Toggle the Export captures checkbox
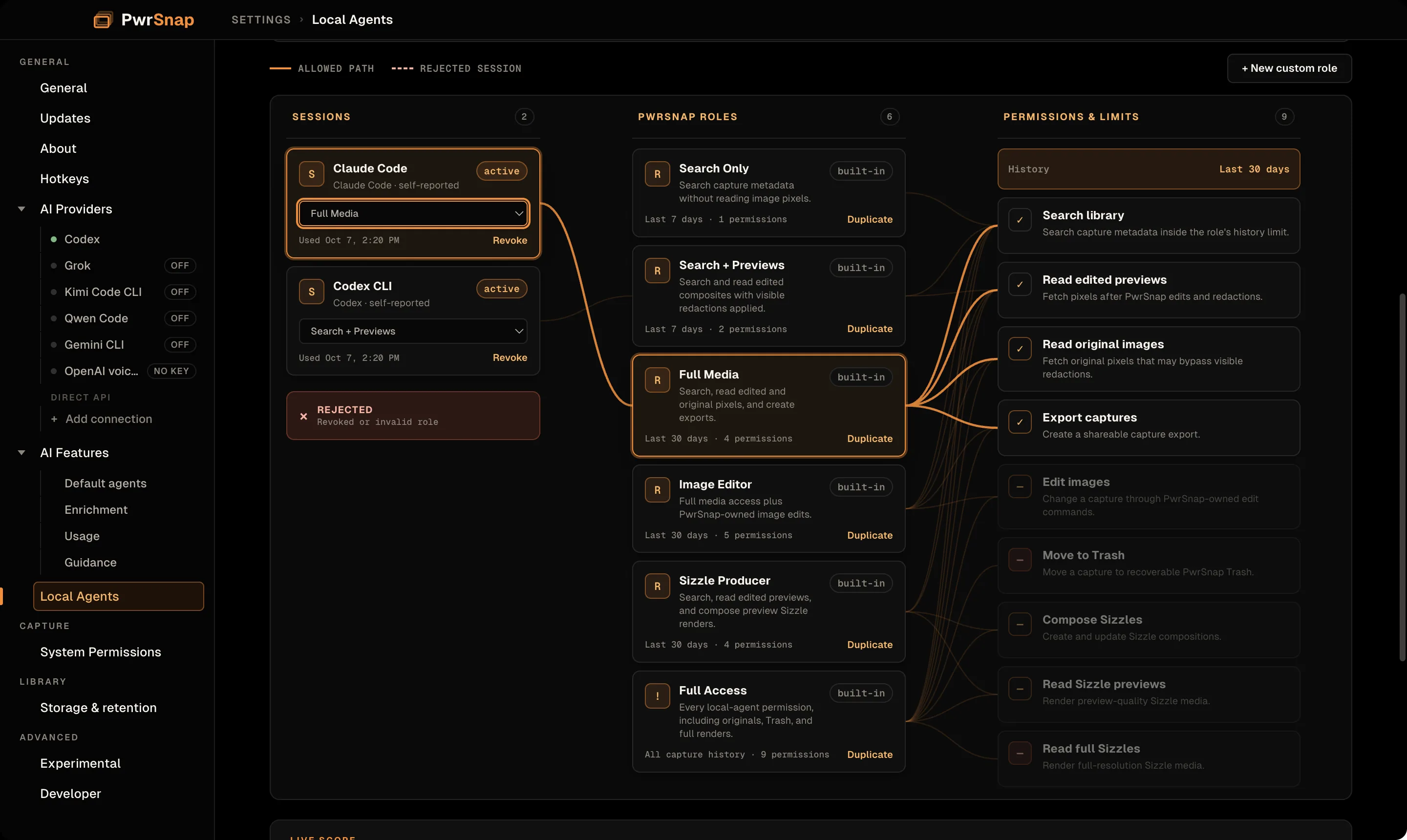Viewport: 1407px width, 840px height. [x=1020, y=422]
